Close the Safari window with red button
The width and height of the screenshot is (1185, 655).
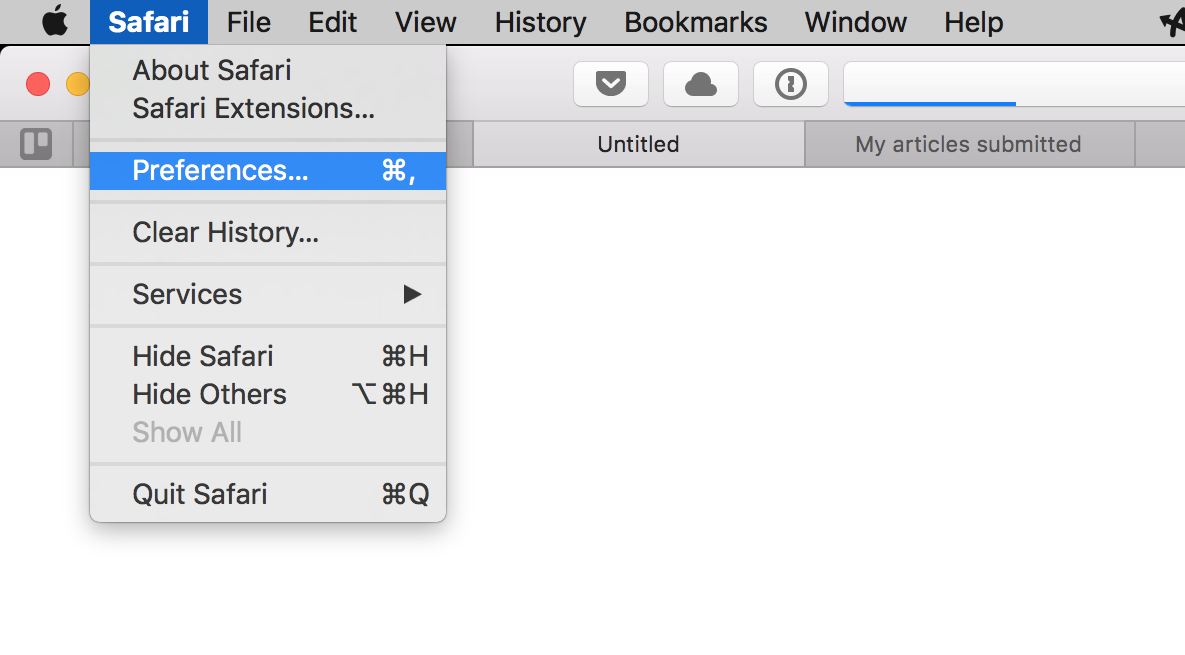38,84
